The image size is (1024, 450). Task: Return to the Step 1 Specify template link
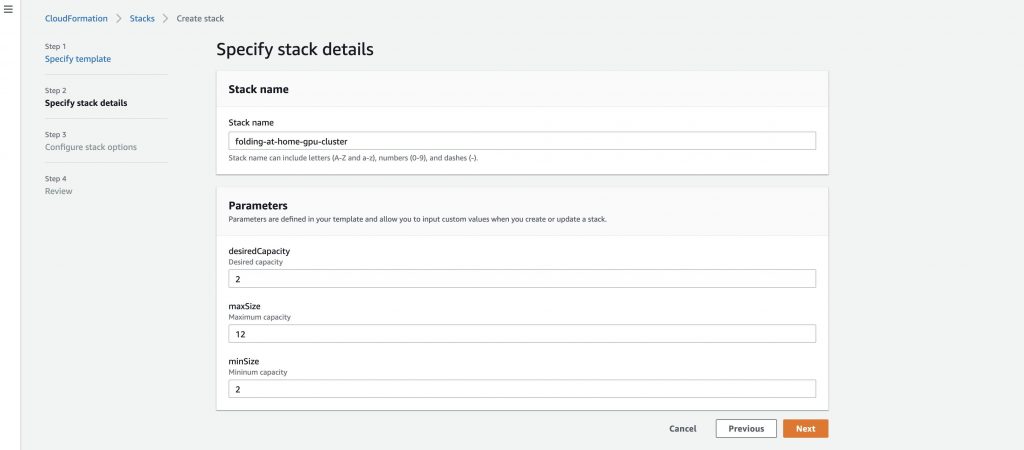click(x=78, y=59)
